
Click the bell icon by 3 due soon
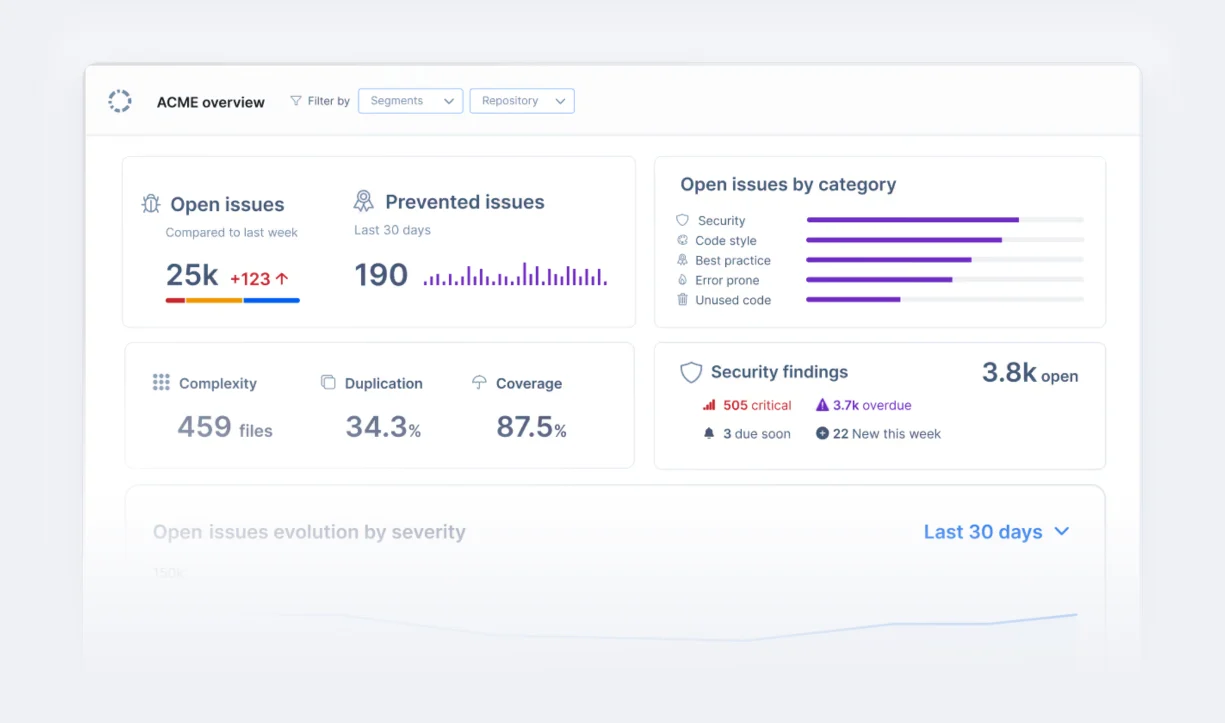point(709,433)
